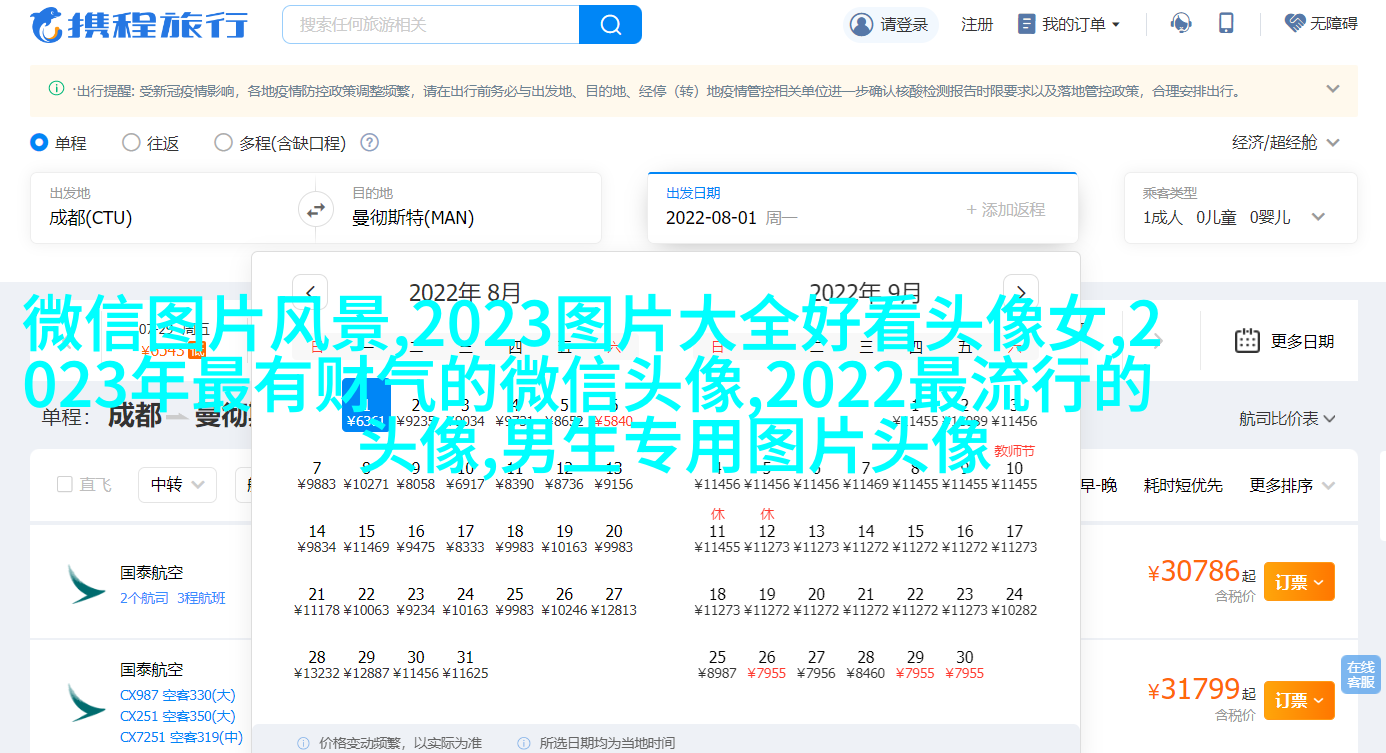The width and height of the screenshot is (1386, 753).
Task: Open 更多排序 sort dropdown
Action: point(1293,485)
